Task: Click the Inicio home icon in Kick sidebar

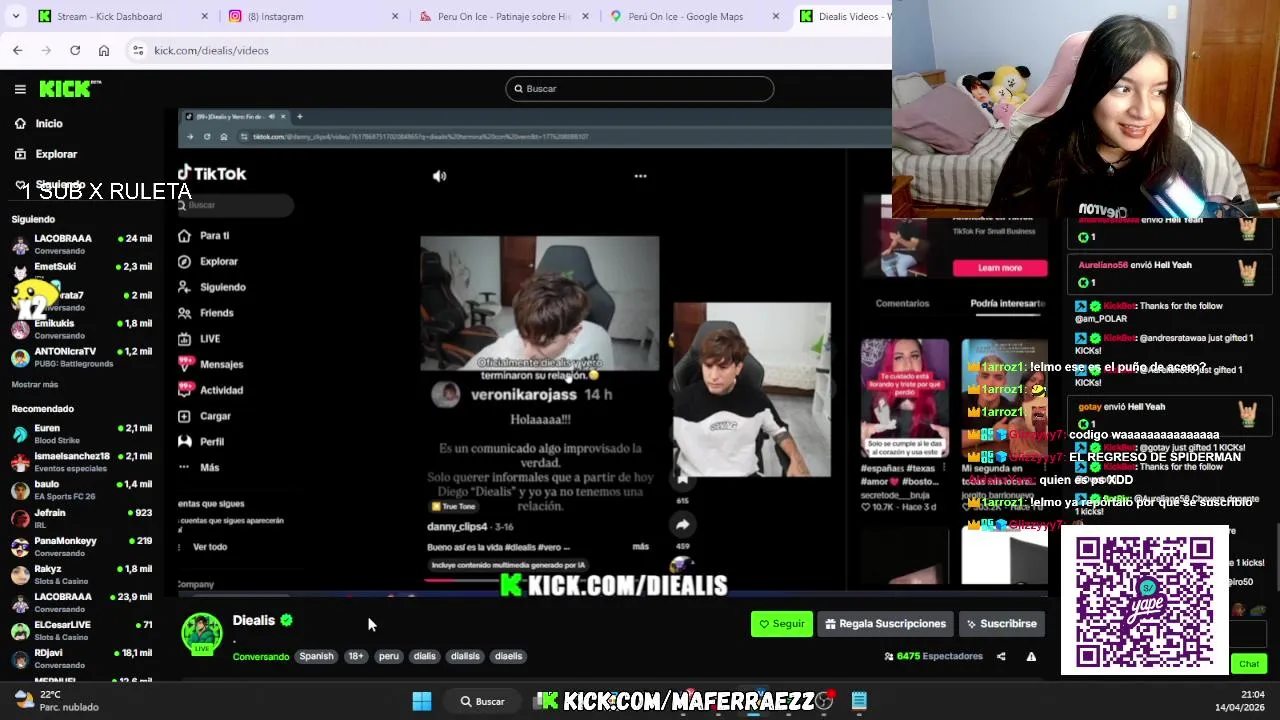Action: pos(20,124)
